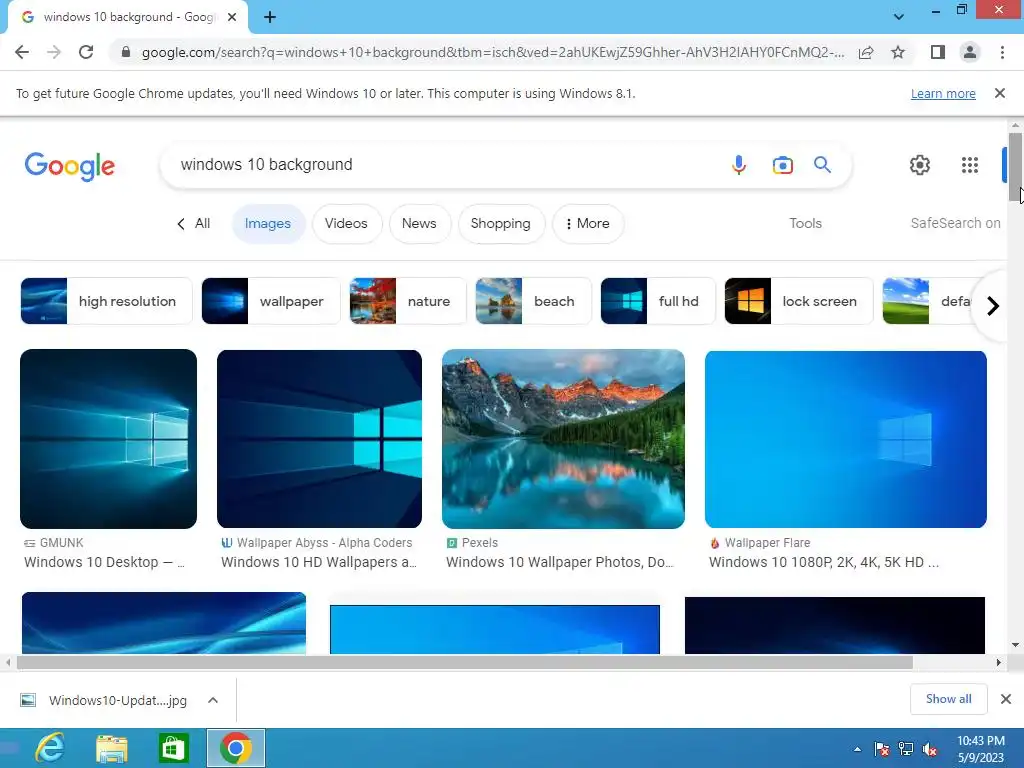1024x768 pixels.
Task: Go back to All results
Action: [193, 223]
